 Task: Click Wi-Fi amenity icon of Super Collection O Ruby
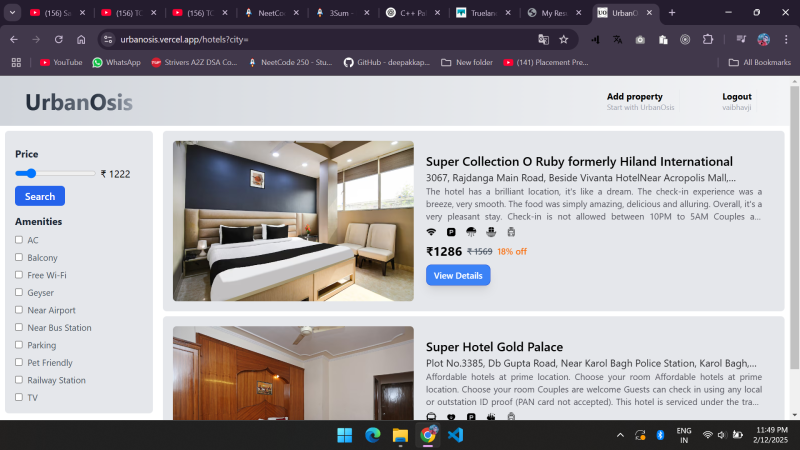pyautogui.click(x=431, y=232)
